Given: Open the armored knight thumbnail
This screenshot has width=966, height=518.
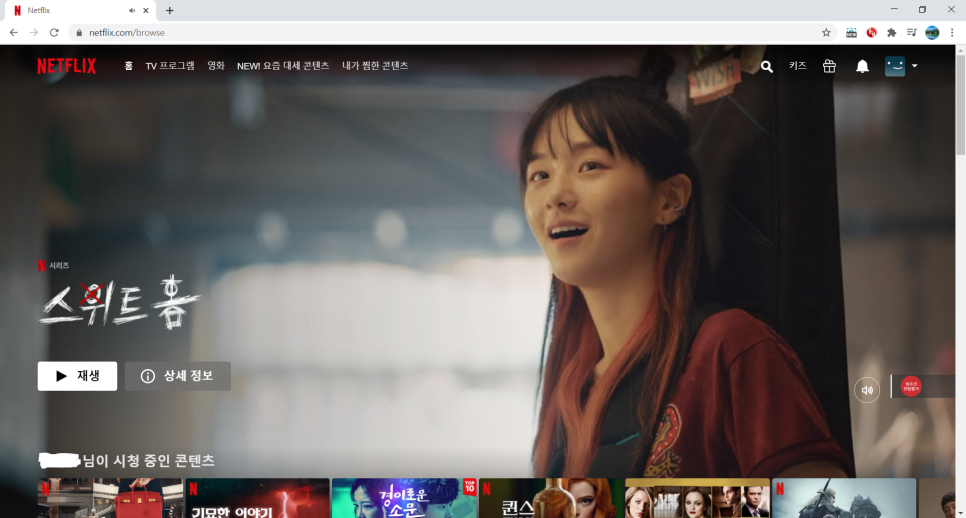Looking at the screenshot, I should tap(844, 498).
